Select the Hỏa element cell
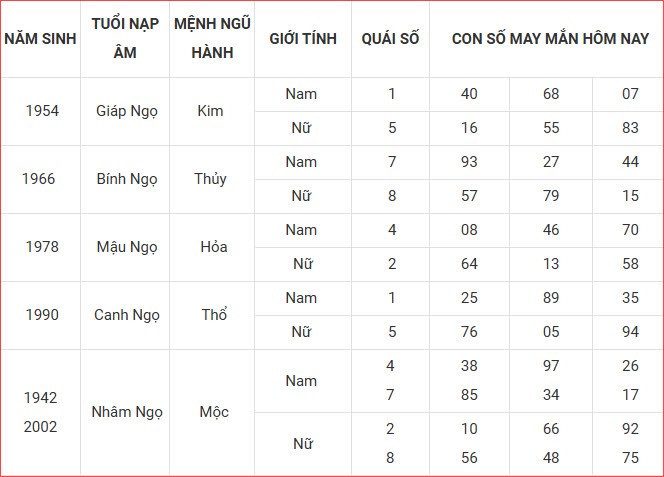This screenshot has width=664, height=477. click(211, 247)
